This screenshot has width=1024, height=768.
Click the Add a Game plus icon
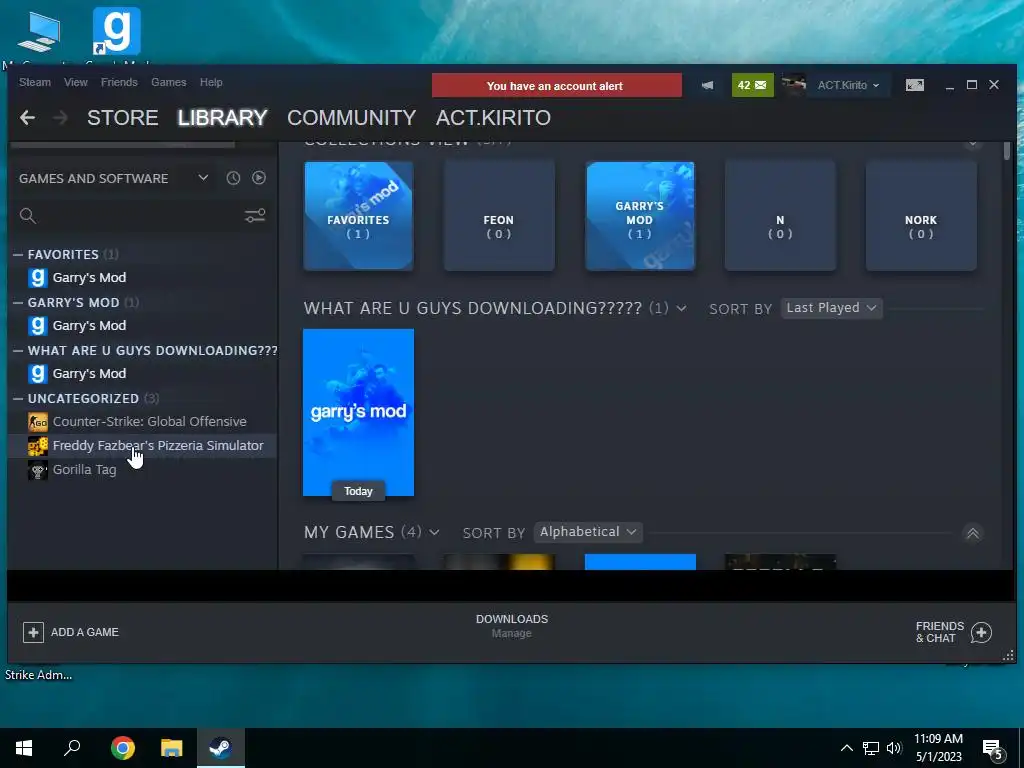pos(33,632)
